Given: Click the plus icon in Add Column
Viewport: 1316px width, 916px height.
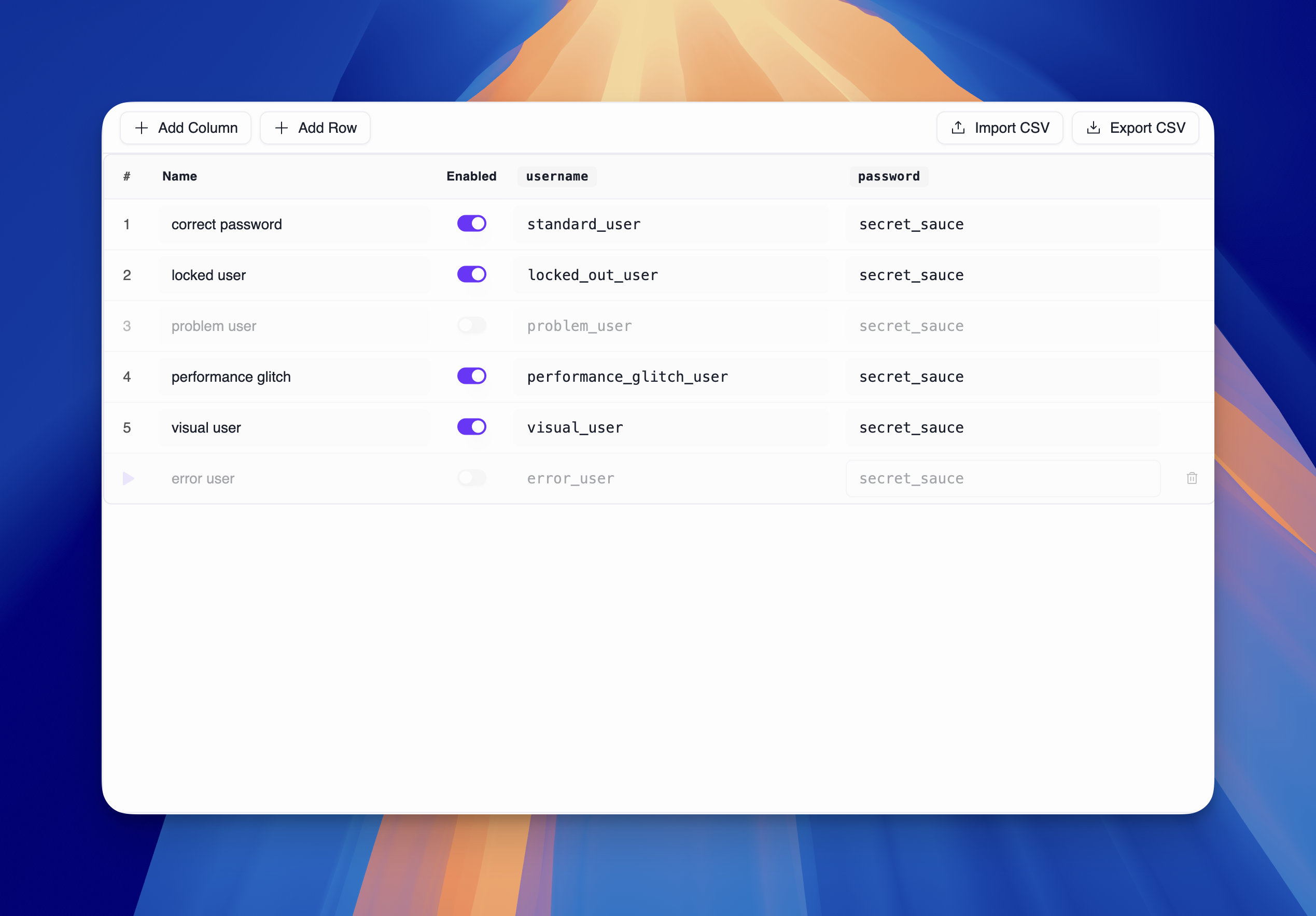Looking at the screenshot, I should tap(142, 128).
